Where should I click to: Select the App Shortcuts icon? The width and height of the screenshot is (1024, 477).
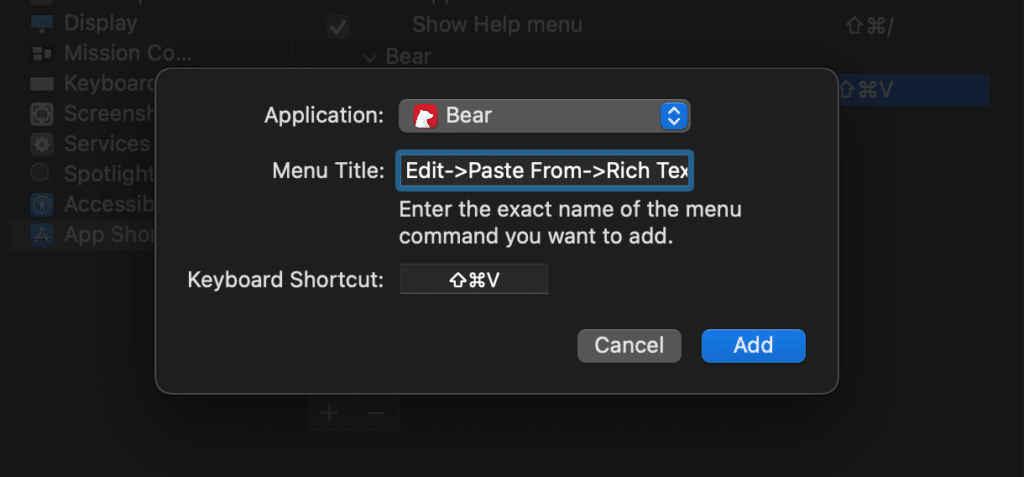[x=42, y=235]
